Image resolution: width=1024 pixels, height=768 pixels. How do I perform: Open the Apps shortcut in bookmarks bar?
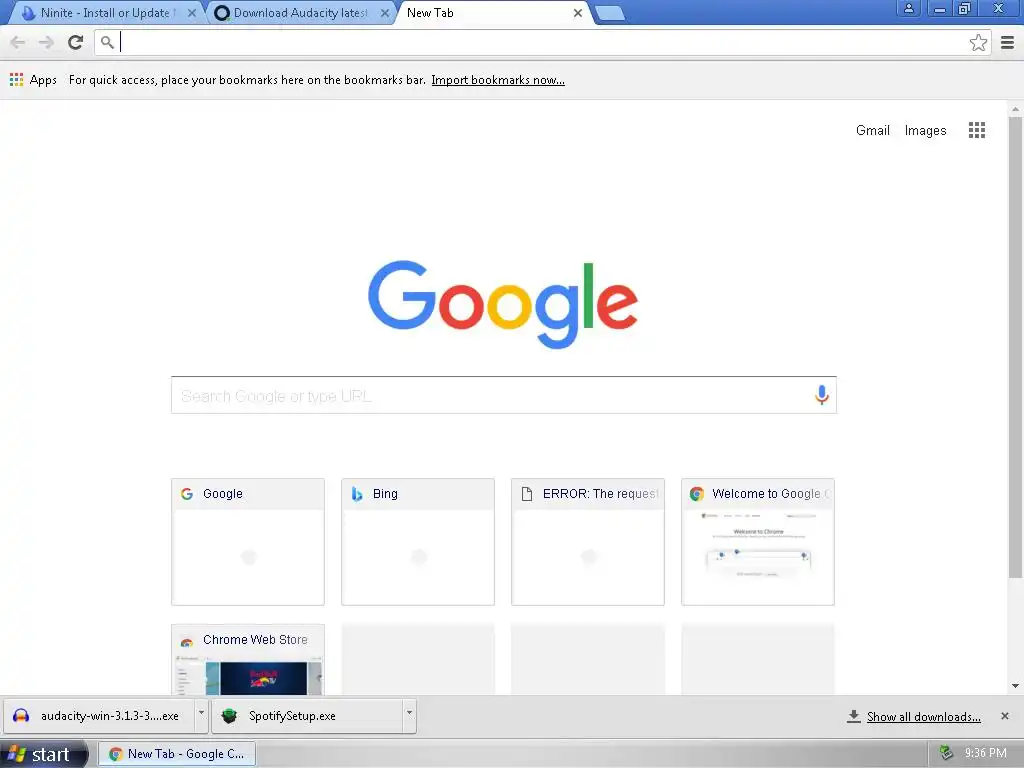pos(33,80)
